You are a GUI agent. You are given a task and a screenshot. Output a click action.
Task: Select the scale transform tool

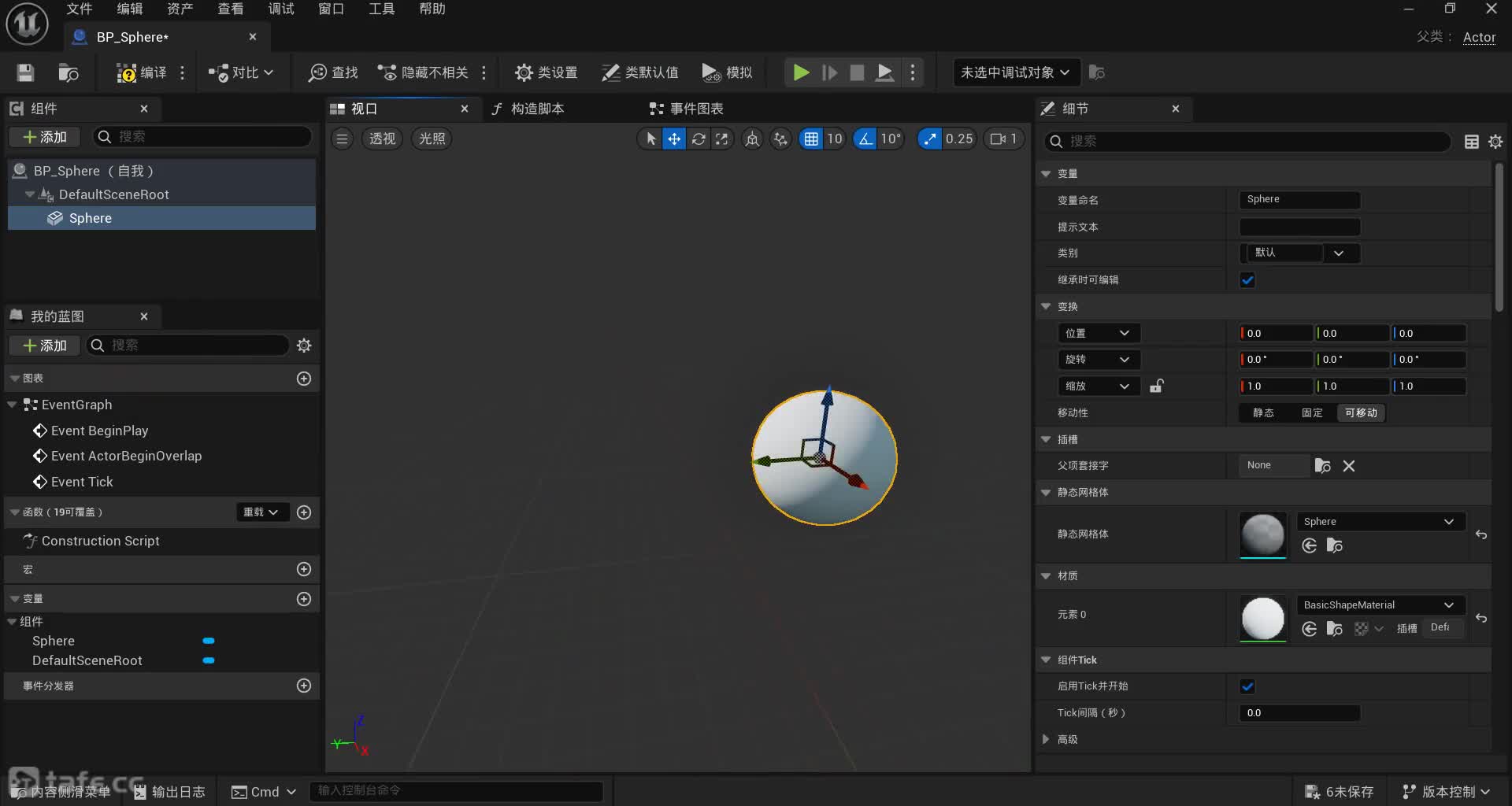[721, 139]
